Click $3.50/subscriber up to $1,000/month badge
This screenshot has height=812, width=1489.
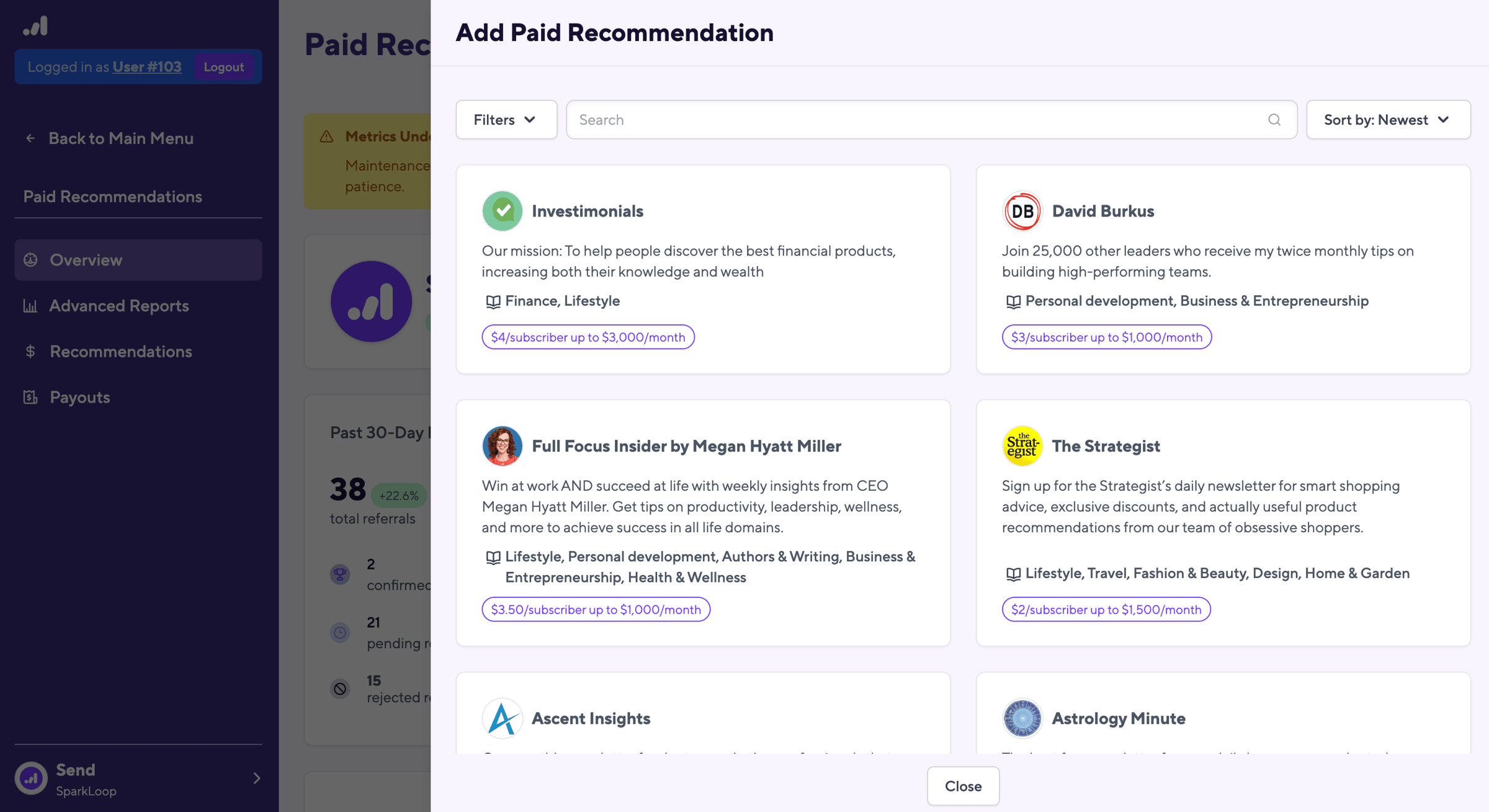tap(596, 609)
